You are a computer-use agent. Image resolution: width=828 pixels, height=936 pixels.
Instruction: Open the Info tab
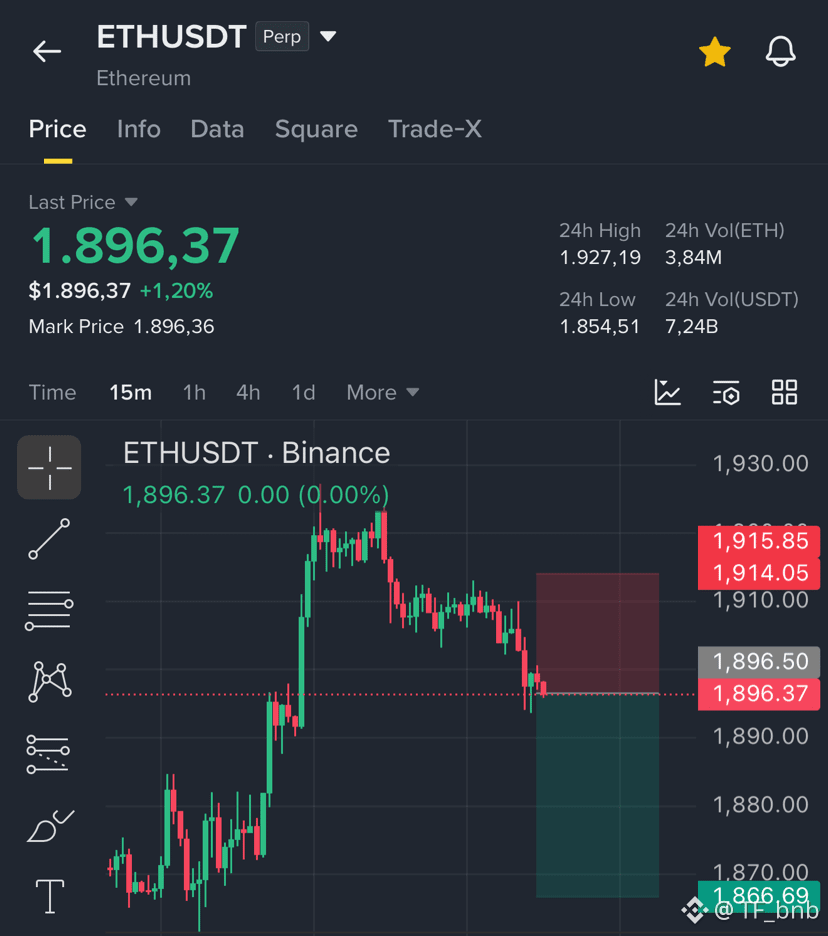(138, 130)
